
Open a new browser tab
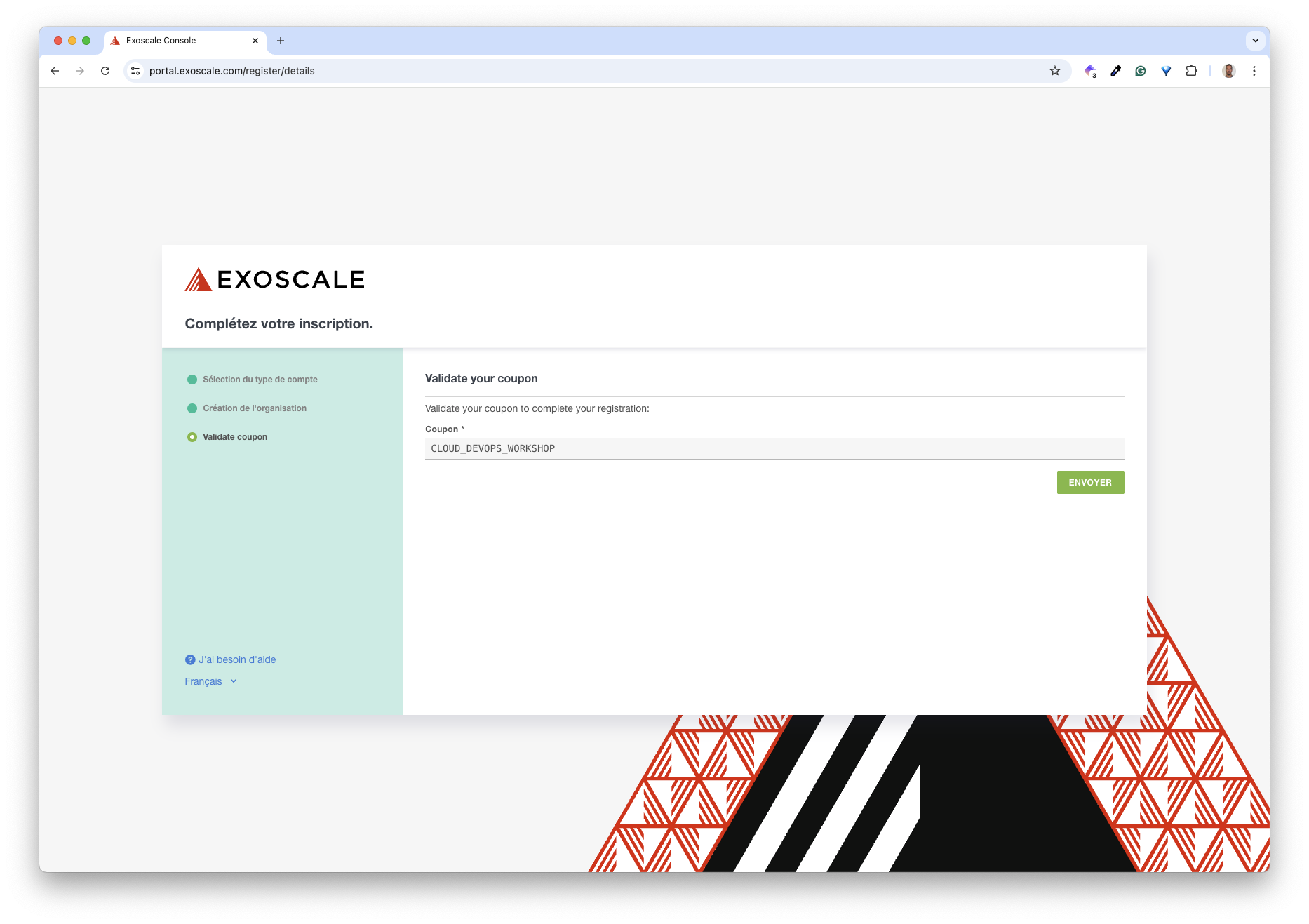click(281, 41)
